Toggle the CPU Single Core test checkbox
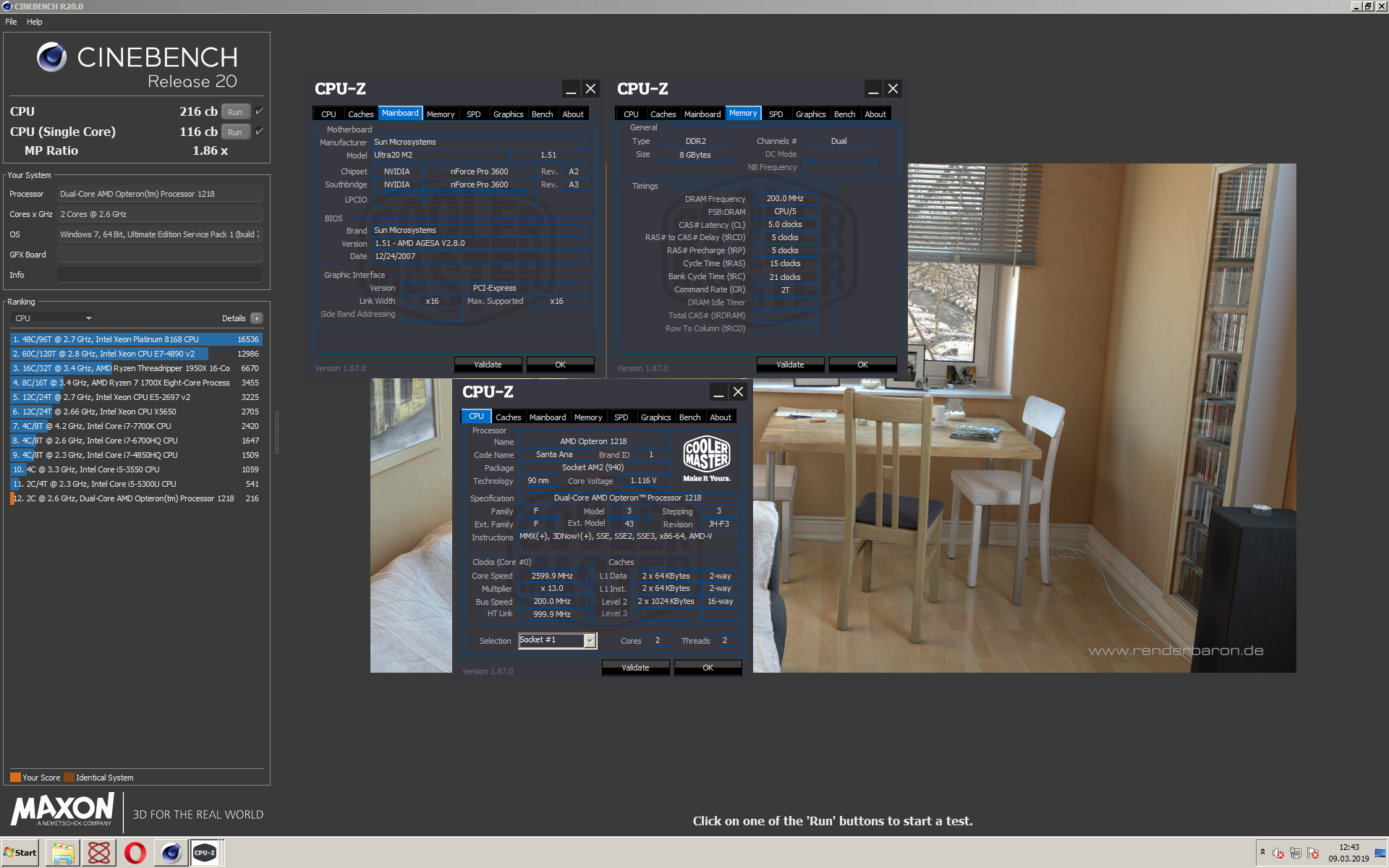1389x868 pixels. (x=259, y=132)
